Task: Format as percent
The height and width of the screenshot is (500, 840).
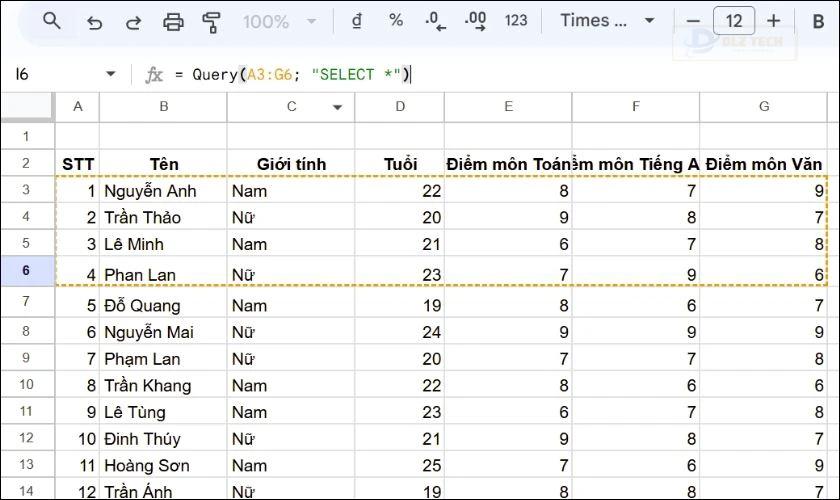Action: (x=396, y=20)
